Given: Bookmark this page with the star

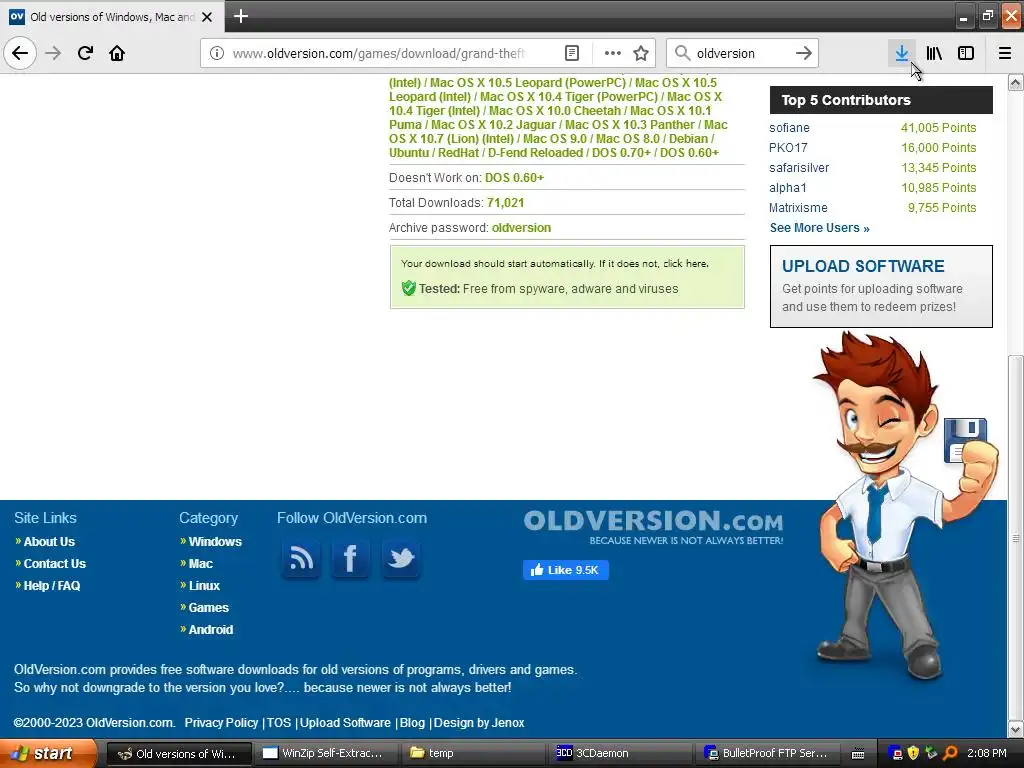Looking at the screenshot, I should pos(641,53).
